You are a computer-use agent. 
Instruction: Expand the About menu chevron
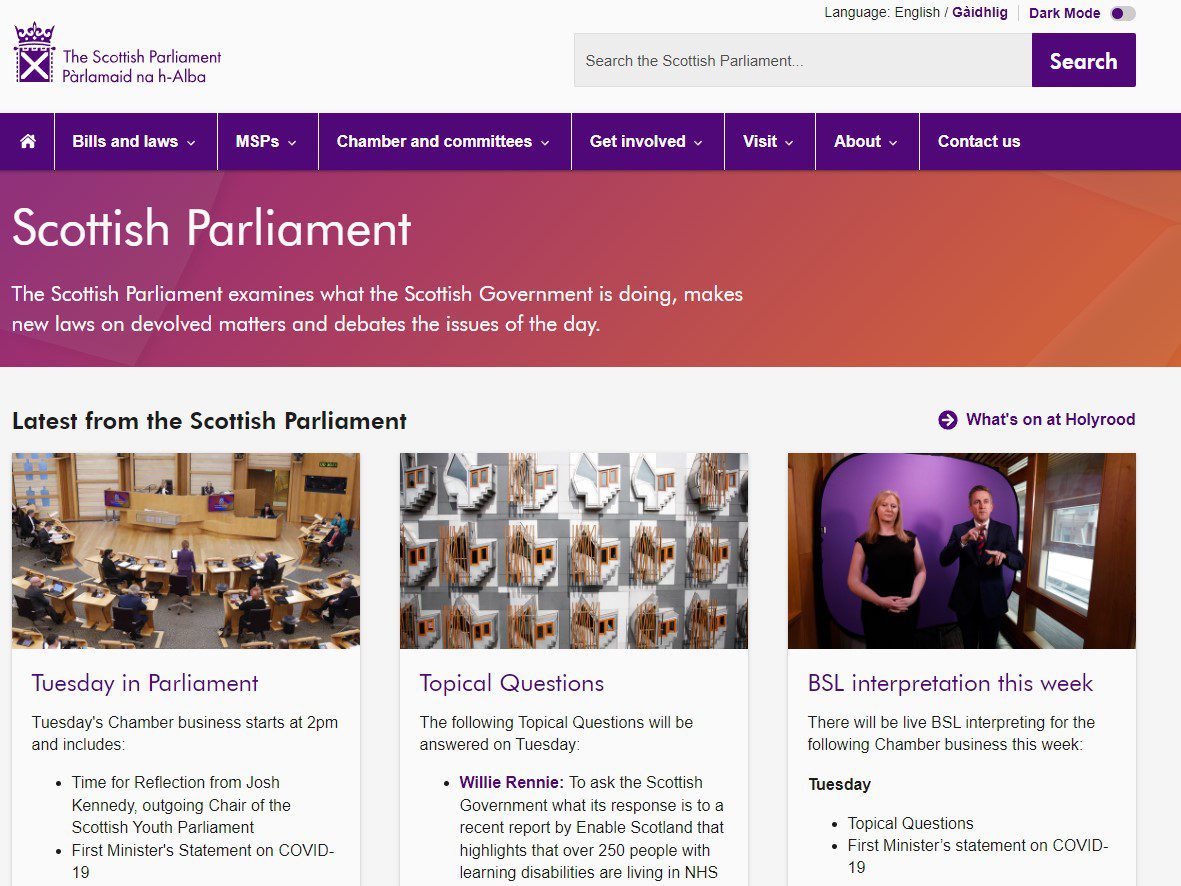tap(893, 142)
